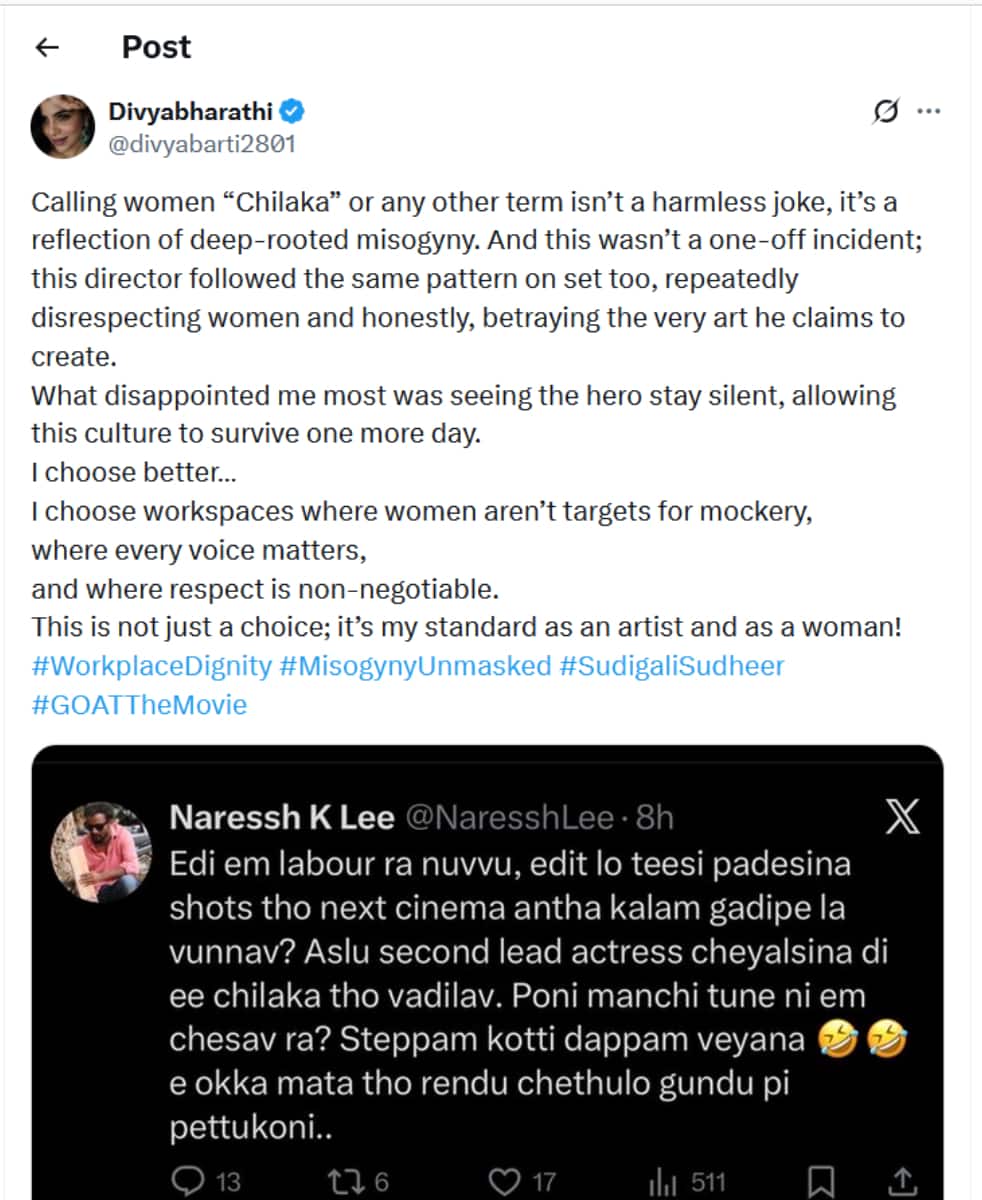This screenshot has width=982, height=1200.
Task: Bookmark the quoted post
Action: tap(822, 1182)
